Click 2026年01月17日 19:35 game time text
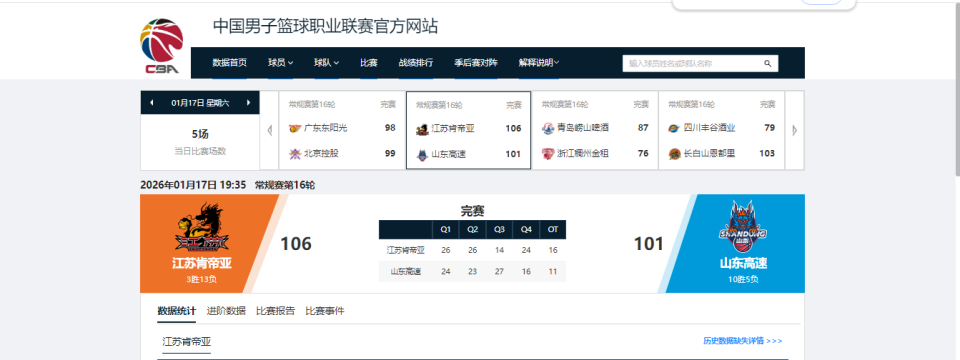 [193, 184]
